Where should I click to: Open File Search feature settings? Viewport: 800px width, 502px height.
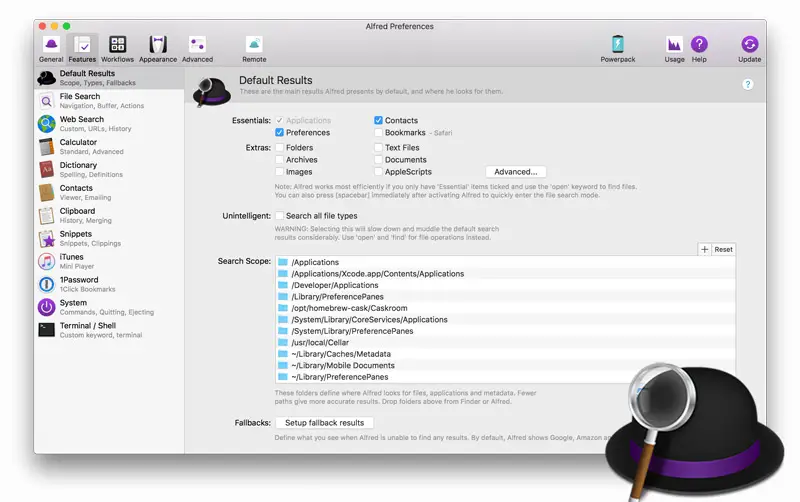109,101
